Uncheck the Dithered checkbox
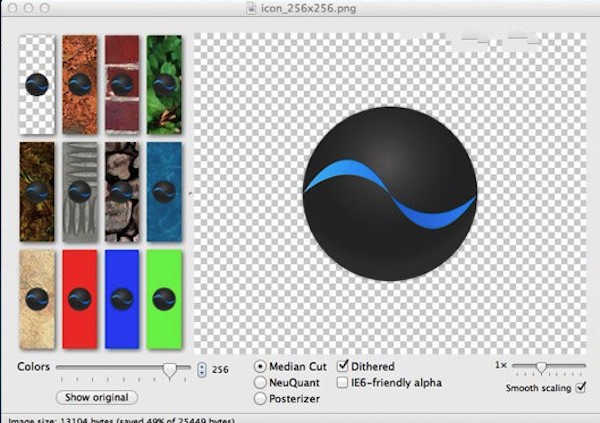Screen dimensions: 600x423 (342, 366)
